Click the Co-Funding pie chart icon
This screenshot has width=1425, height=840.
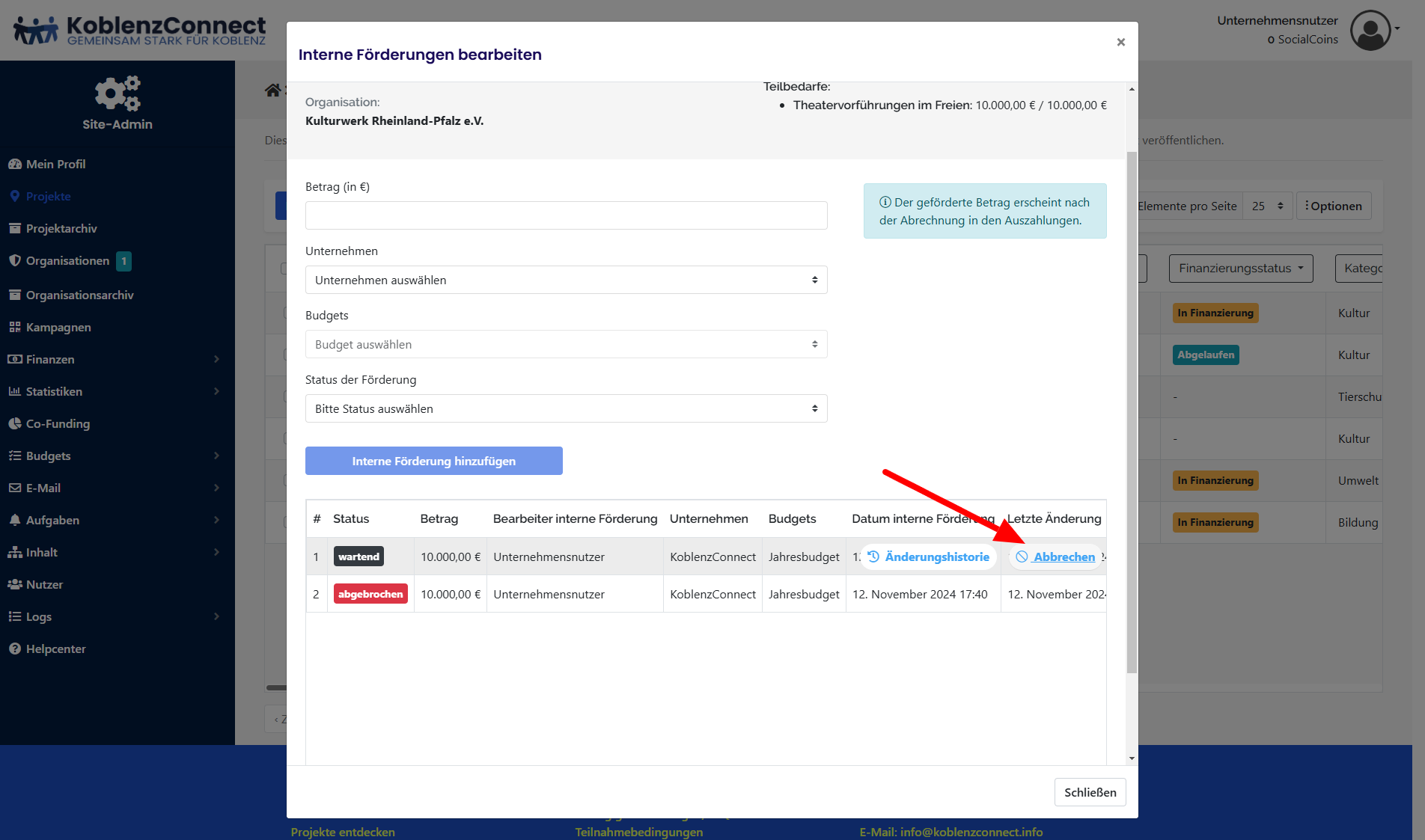14,423
